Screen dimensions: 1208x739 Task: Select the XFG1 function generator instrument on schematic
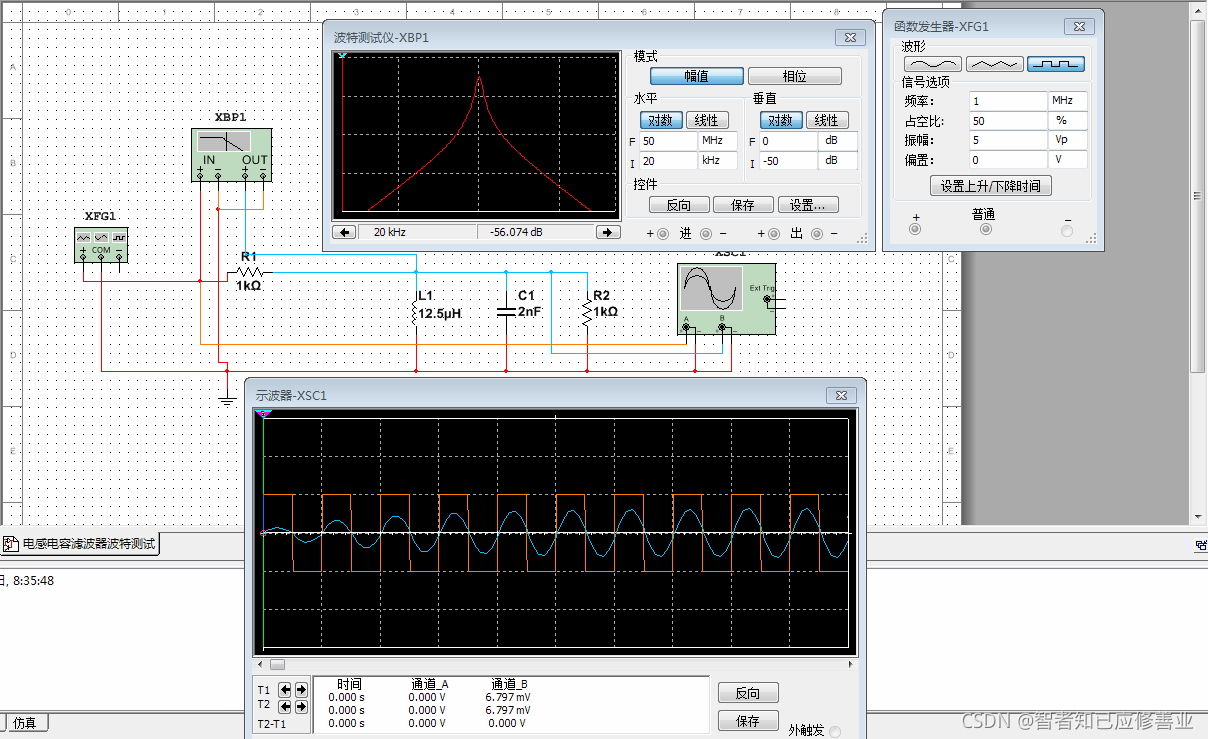click(x=101, y=244)
